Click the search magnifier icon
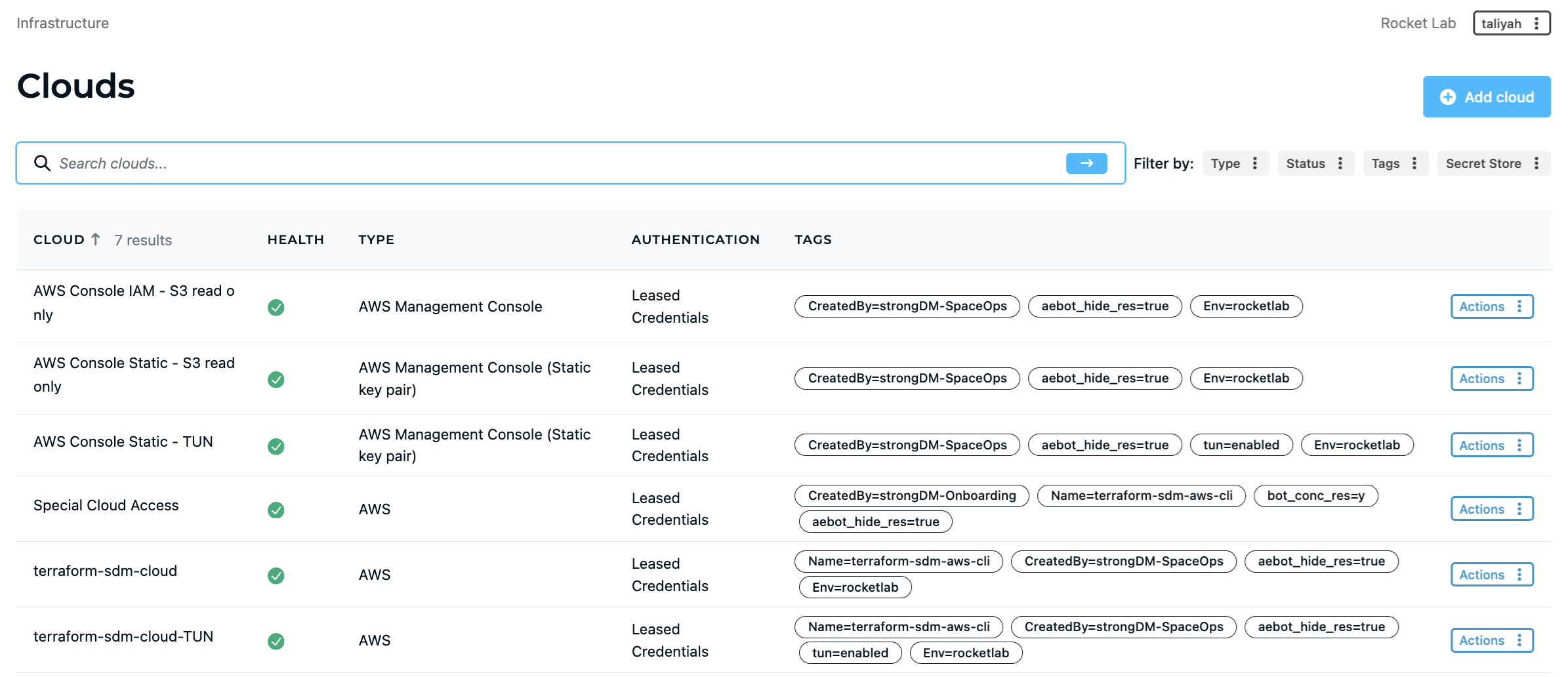 (x=42, y=163)
